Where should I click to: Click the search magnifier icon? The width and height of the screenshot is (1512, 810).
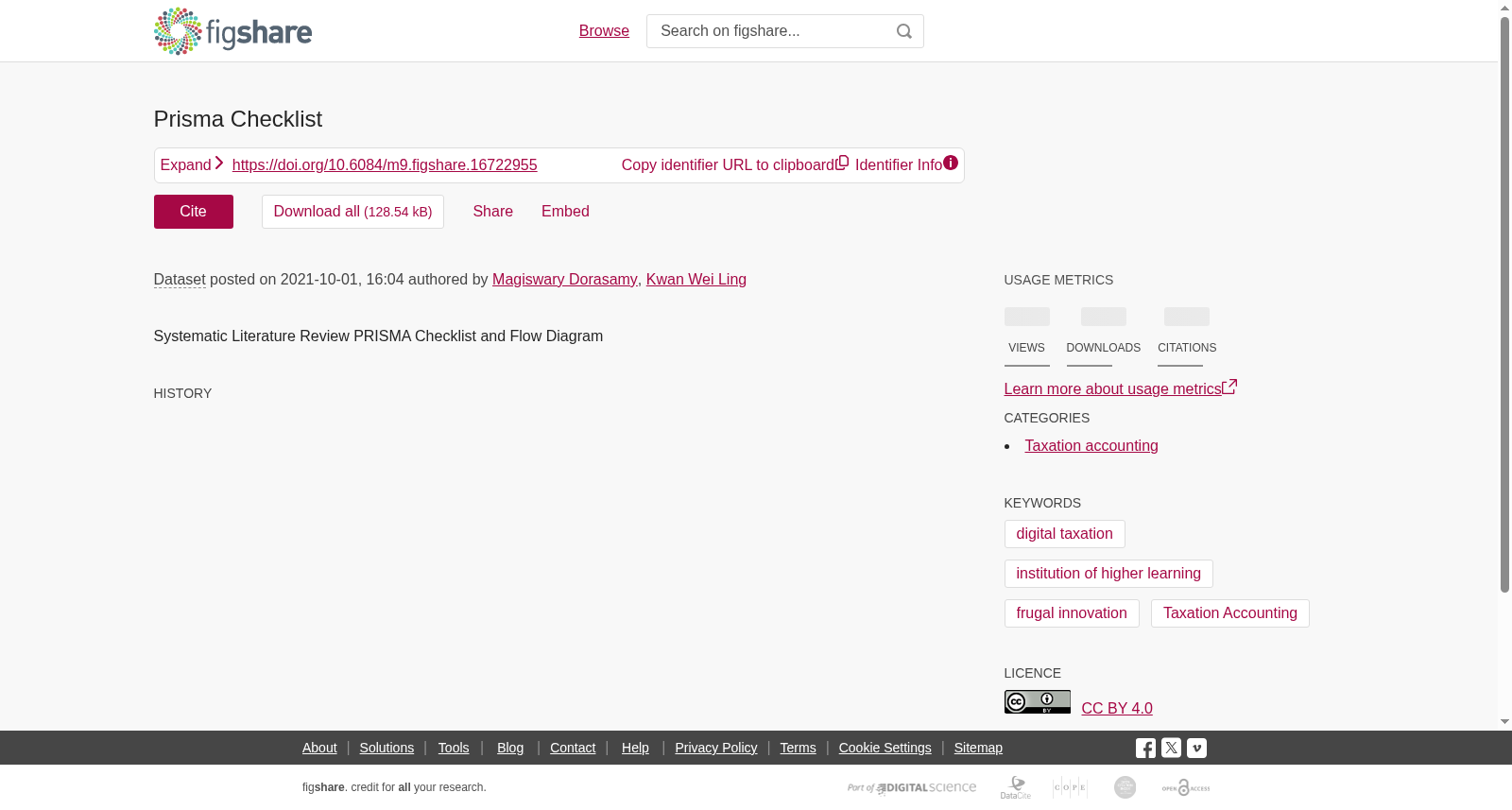tap(904, 31)
